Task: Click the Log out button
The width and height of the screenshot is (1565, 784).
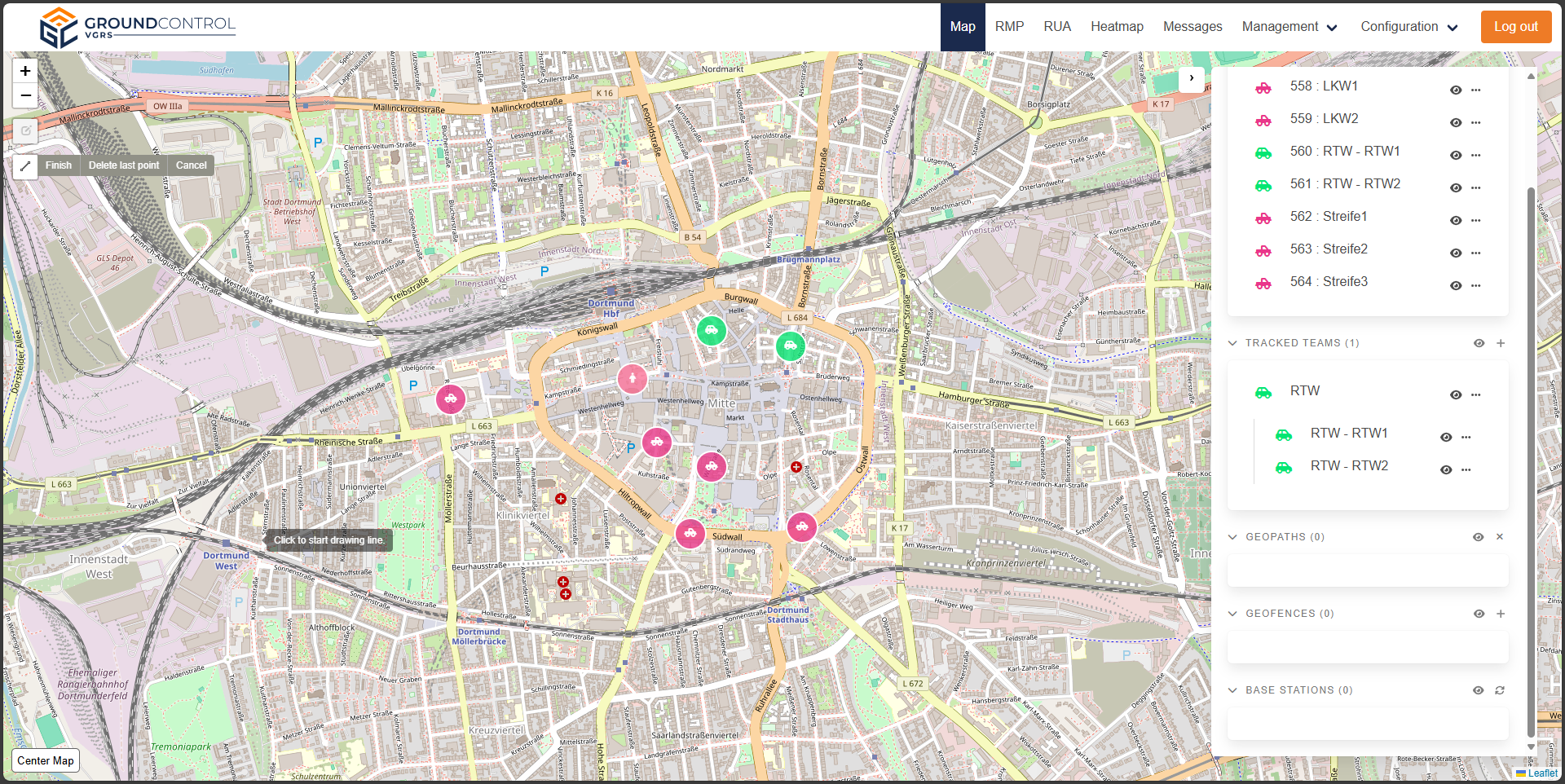Action: click(x=1515, y=27)
